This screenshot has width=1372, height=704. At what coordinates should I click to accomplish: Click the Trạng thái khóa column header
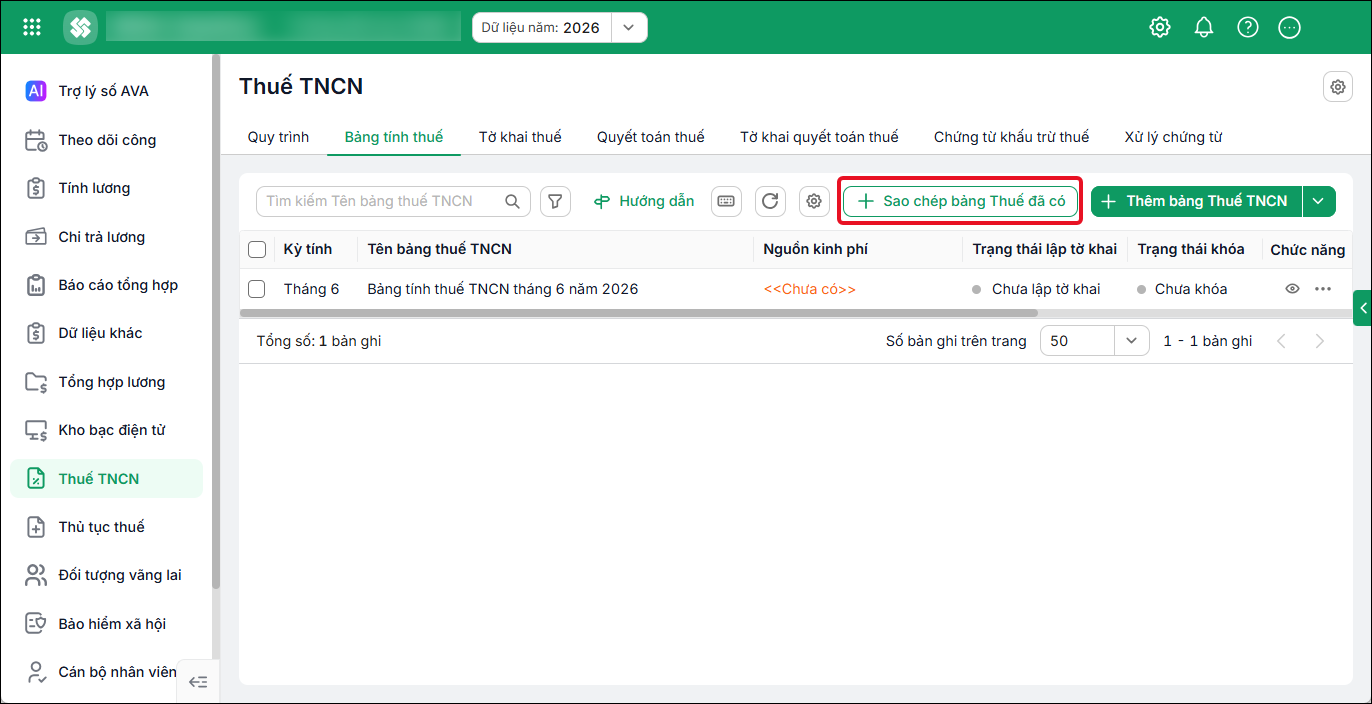click(1191, 249)
